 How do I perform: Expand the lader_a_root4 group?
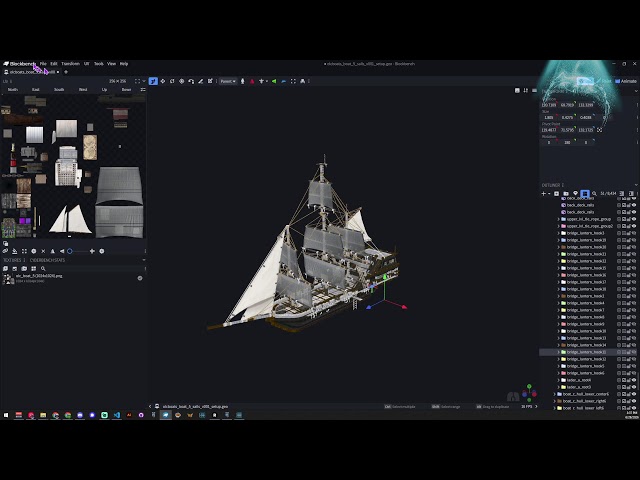(559, 380)
